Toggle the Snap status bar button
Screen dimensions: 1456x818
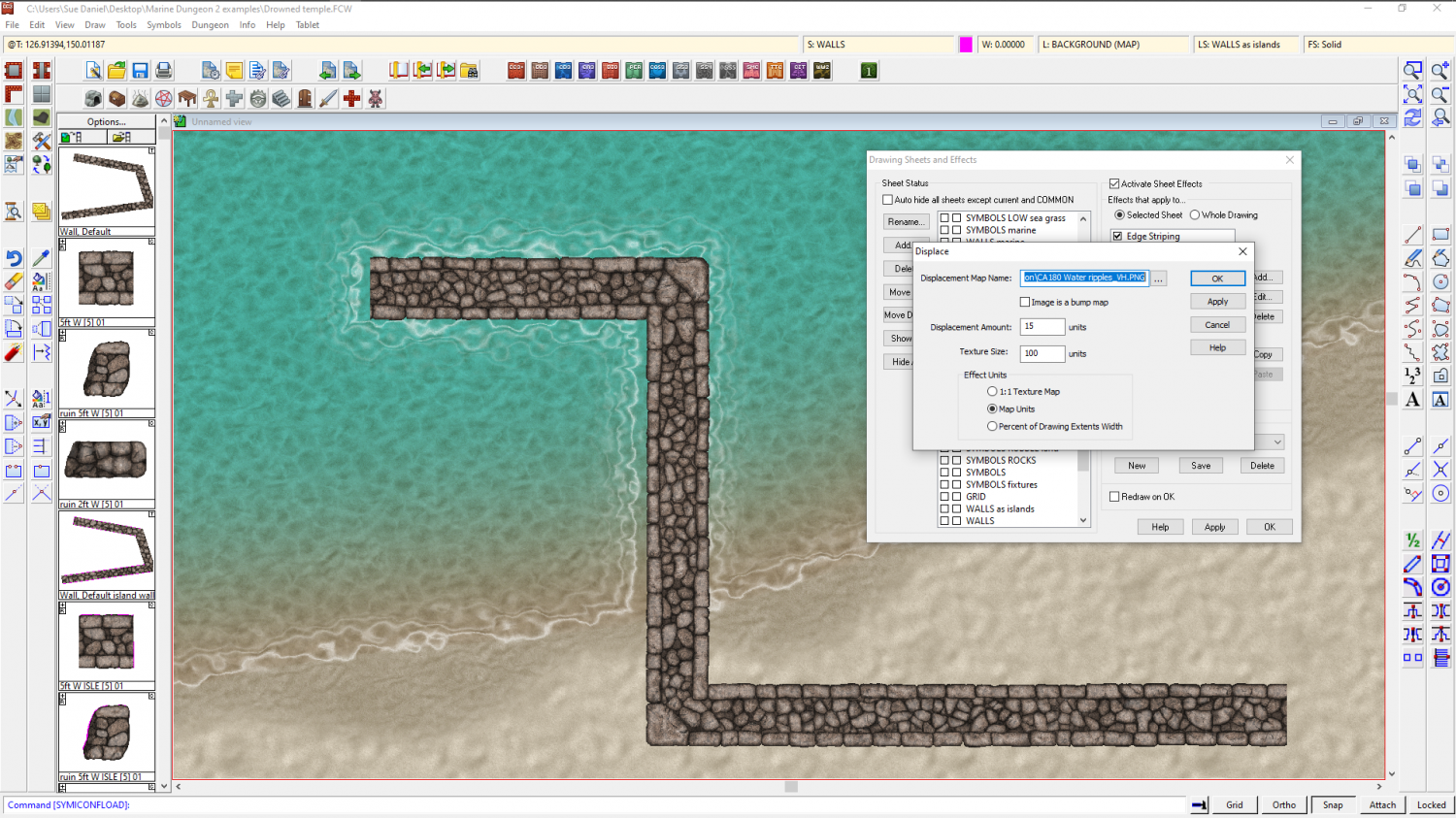point(1333,804)
